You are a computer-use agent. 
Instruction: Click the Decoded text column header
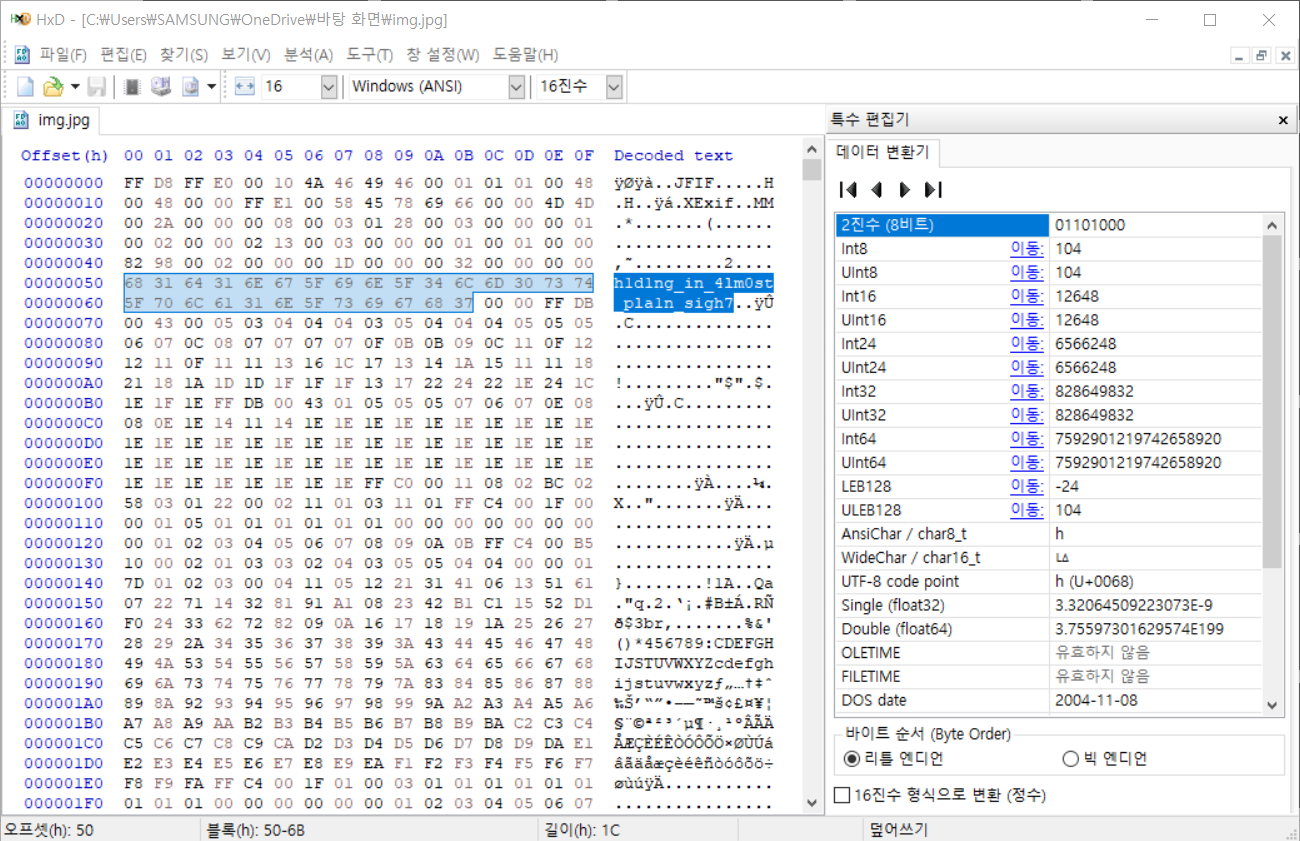[674, 156]
